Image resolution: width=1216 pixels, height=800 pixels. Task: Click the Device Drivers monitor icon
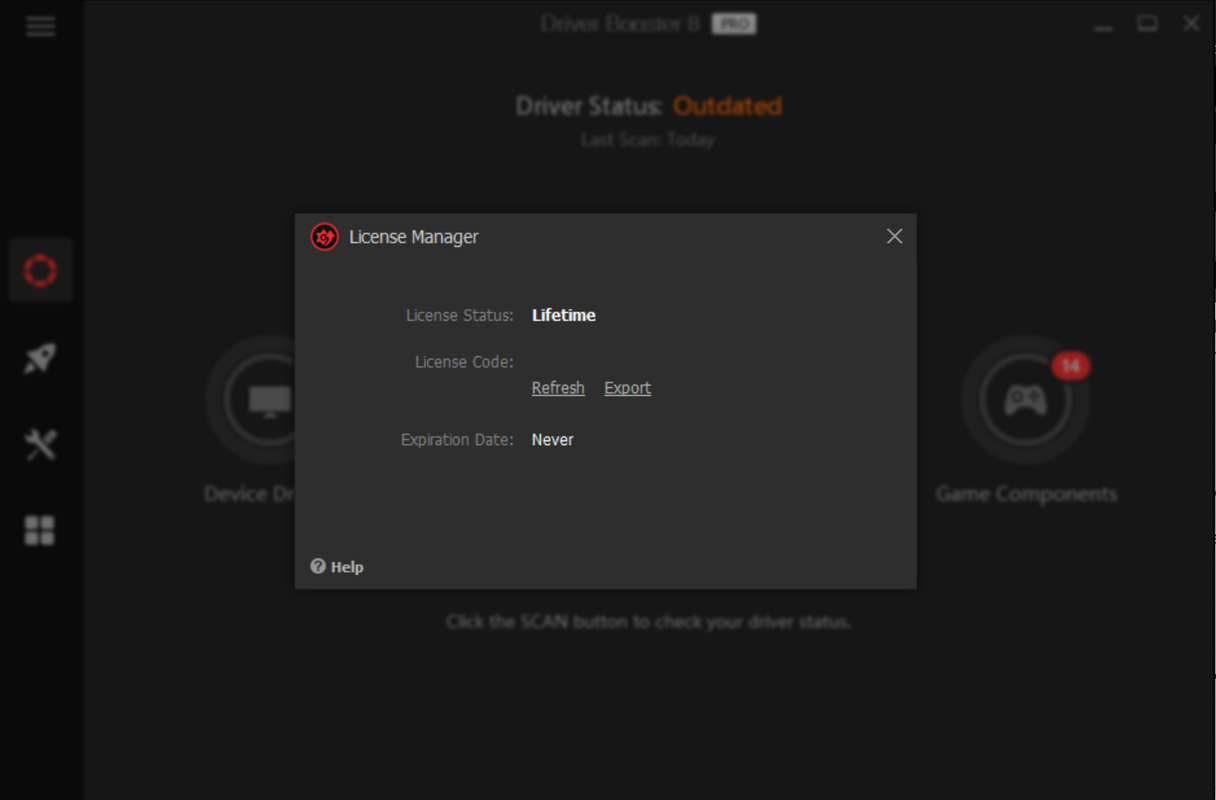[x=268, y=400]
